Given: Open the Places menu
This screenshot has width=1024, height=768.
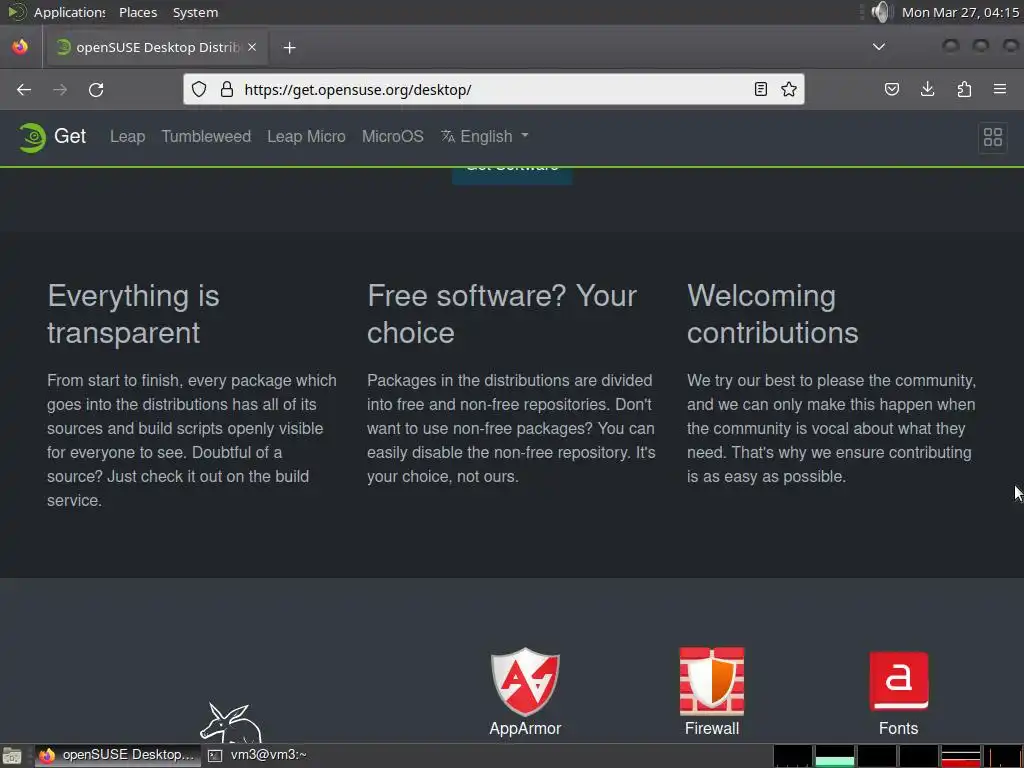Looking at the screenshot, I should tap(138, 12).
